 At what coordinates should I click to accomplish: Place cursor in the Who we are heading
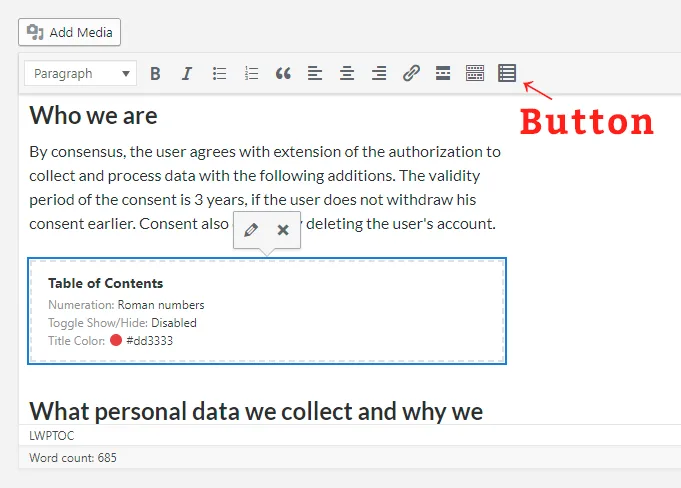[x=93, y=116]
